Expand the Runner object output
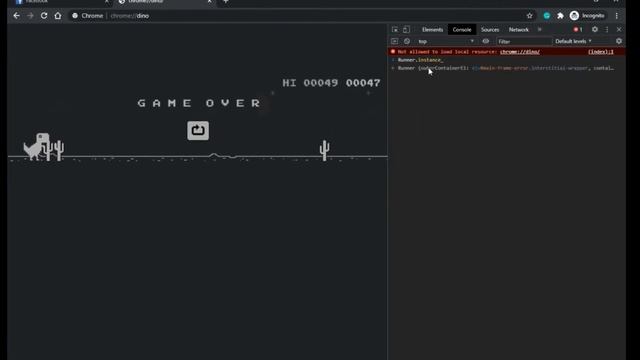The height and width of the screenshot is (360, 640). pos(393,68)
